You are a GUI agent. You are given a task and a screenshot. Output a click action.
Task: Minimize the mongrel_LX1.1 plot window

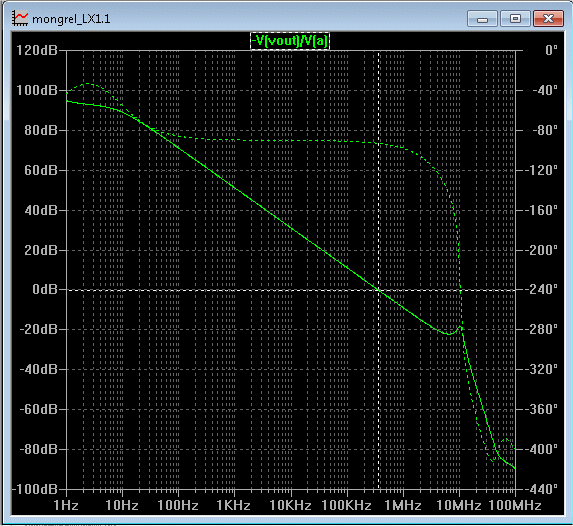click(x=482, y=19)
